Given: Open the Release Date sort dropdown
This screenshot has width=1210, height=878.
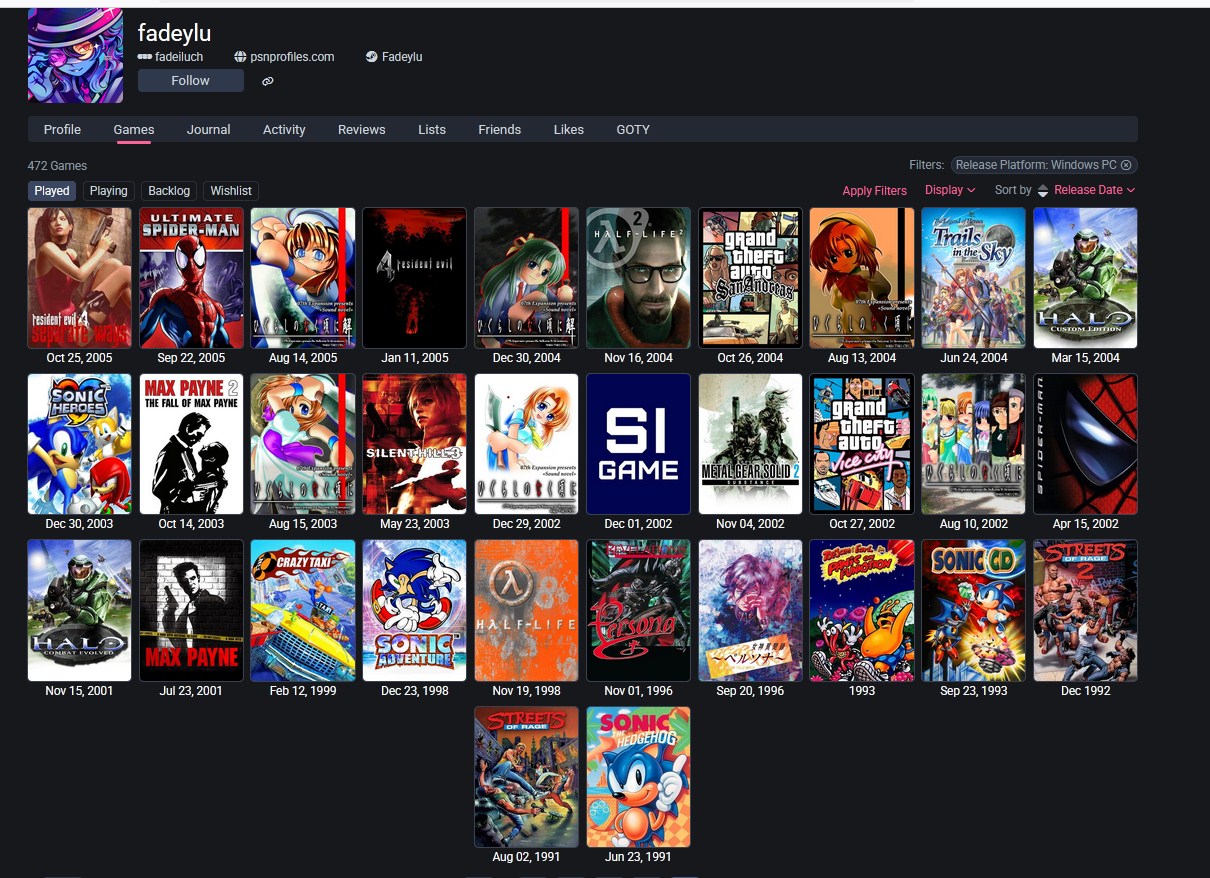Looking at the screenshot, I should coord(1095,190).
